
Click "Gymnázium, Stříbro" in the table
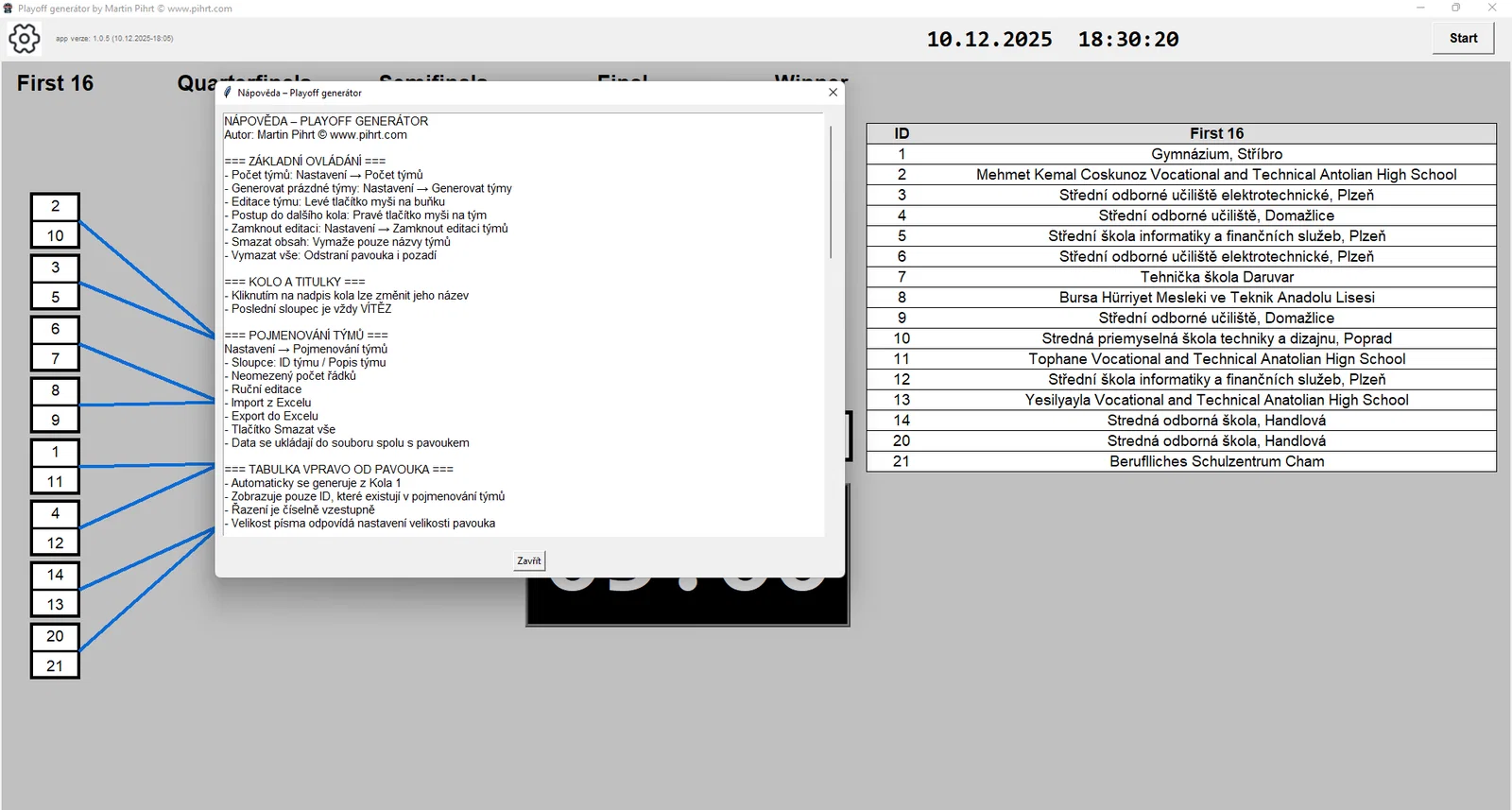tap(1216, 154)
